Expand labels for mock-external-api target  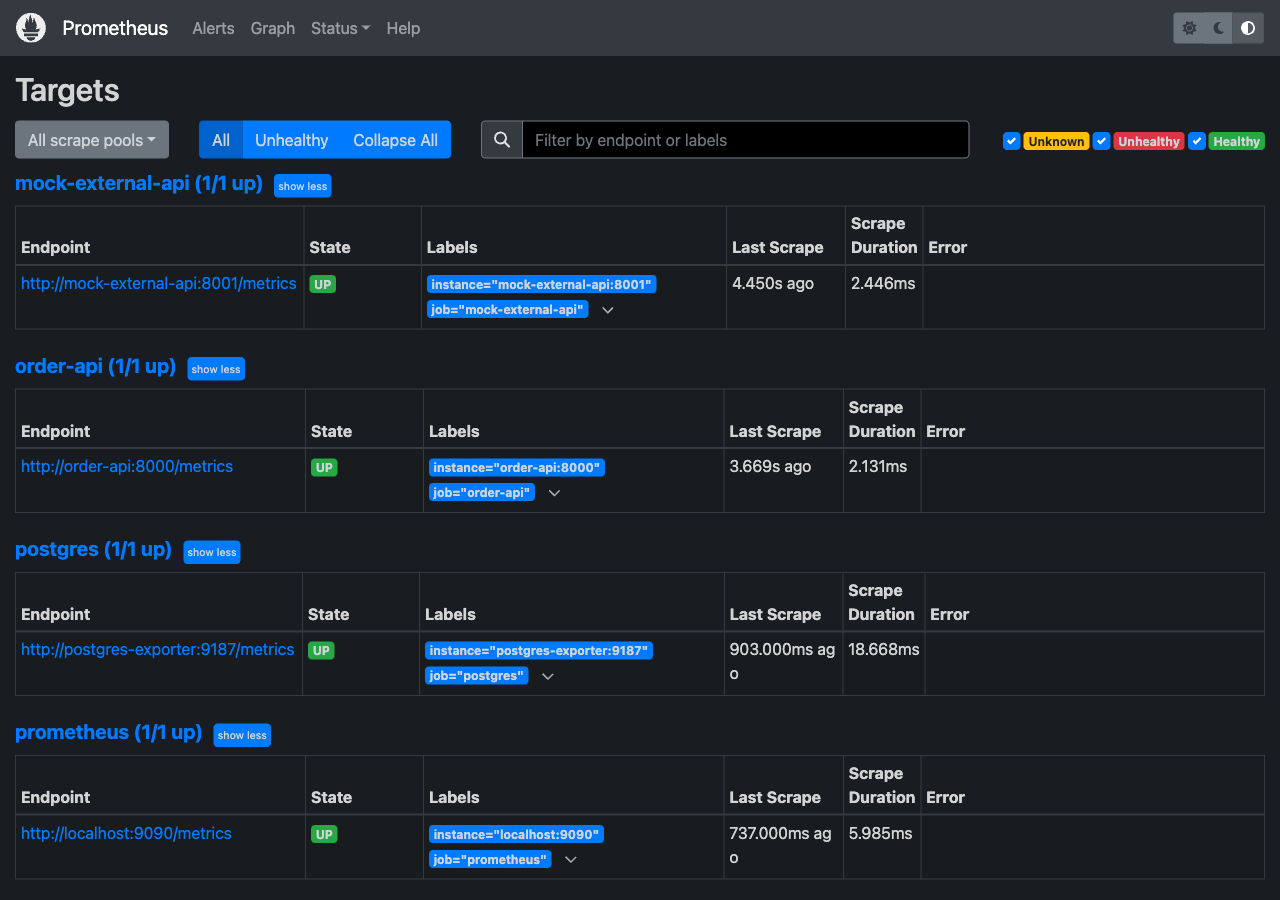pyautogui.click(x=607, y=310)
